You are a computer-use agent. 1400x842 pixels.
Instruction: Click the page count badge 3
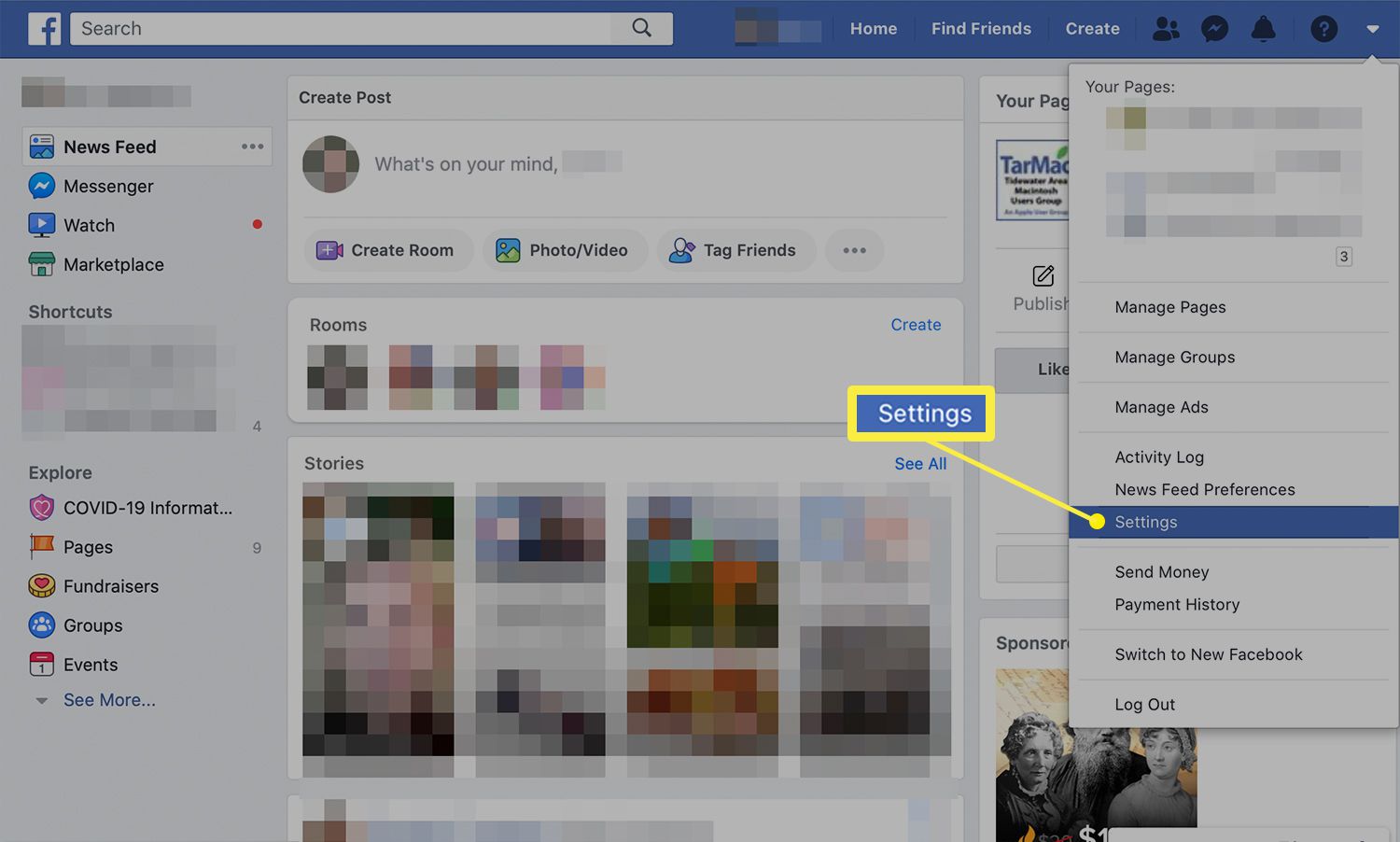click(1344, 257)
